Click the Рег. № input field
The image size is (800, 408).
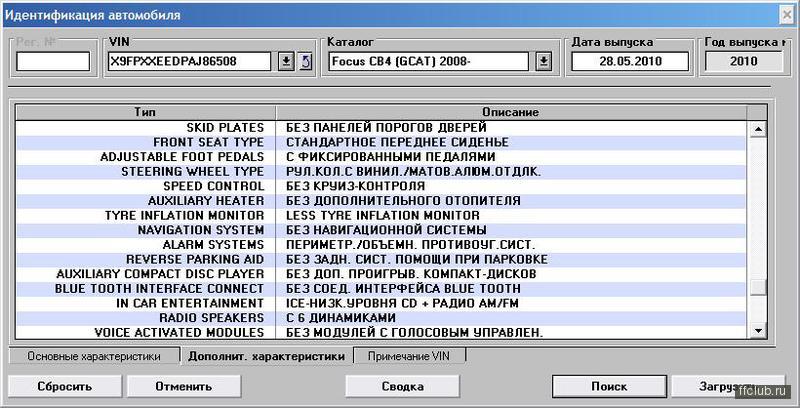(53, 62)
